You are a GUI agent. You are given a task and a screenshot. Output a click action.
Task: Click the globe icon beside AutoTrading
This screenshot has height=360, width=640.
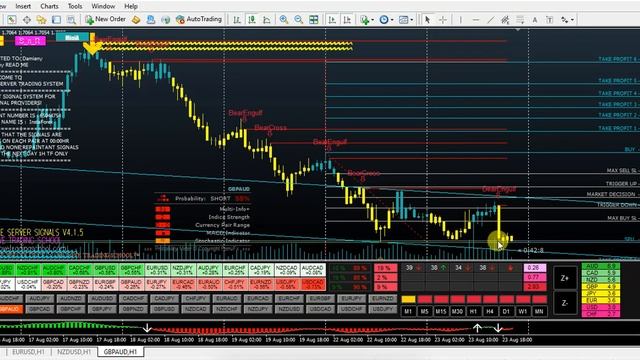(x=165, y=20)
